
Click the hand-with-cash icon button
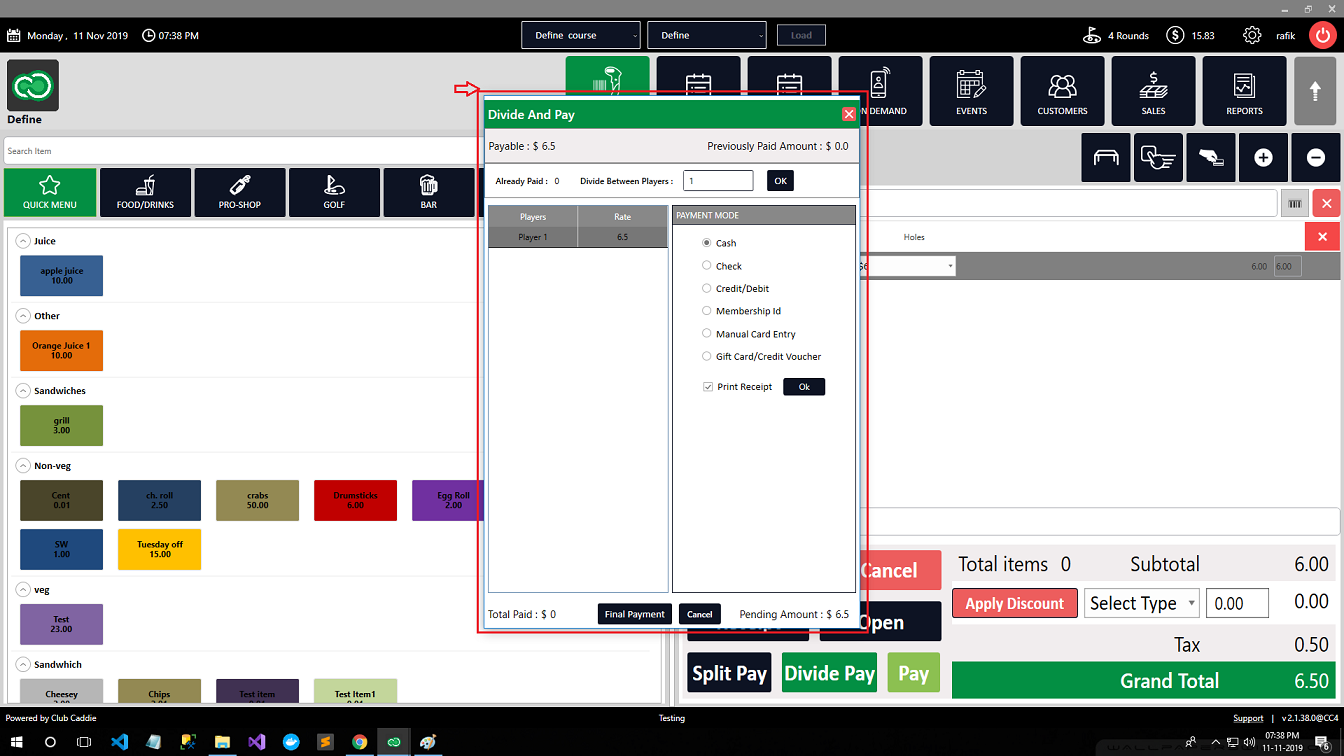(1210, 158)
